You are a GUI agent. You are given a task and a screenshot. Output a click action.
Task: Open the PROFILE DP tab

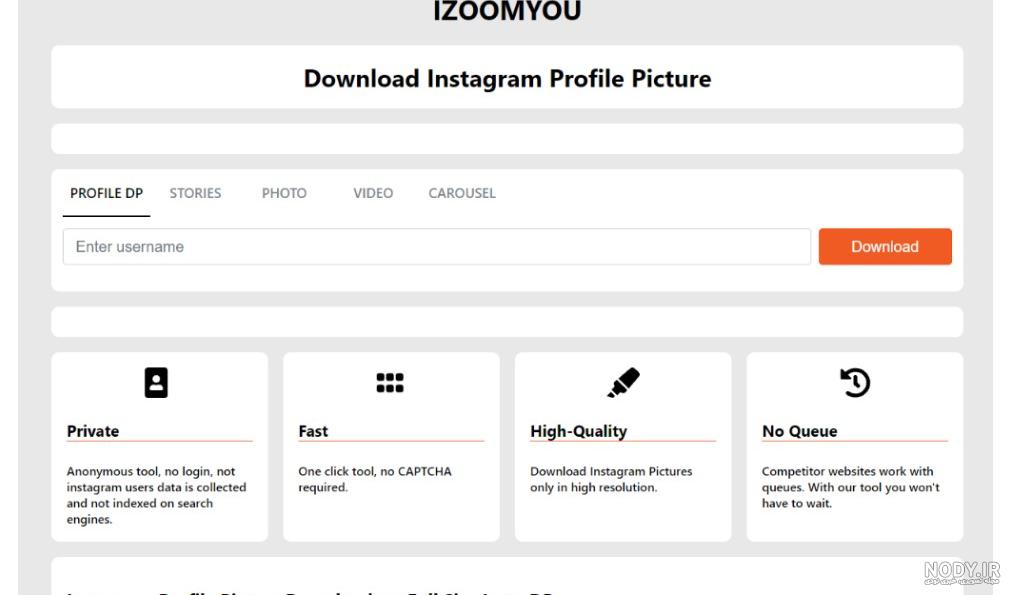click(x=106, y=194)
